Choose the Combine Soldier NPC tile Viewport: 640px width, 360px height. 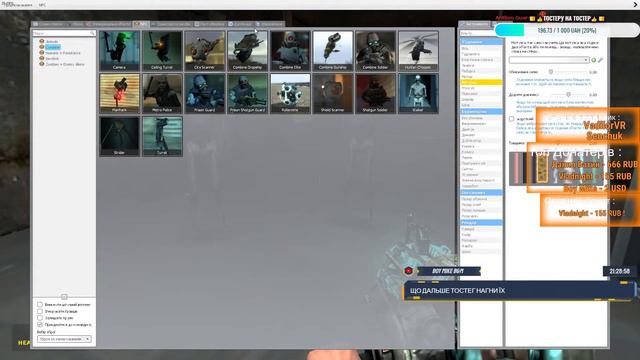(375, 51)
